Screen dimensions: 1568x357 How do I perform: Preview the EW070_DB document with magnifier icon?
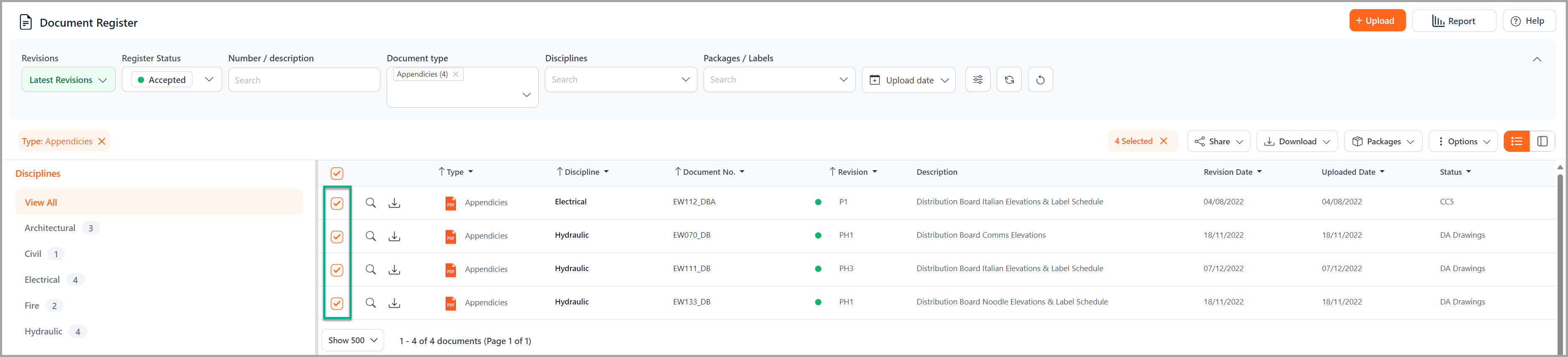(x=370, y=236)
